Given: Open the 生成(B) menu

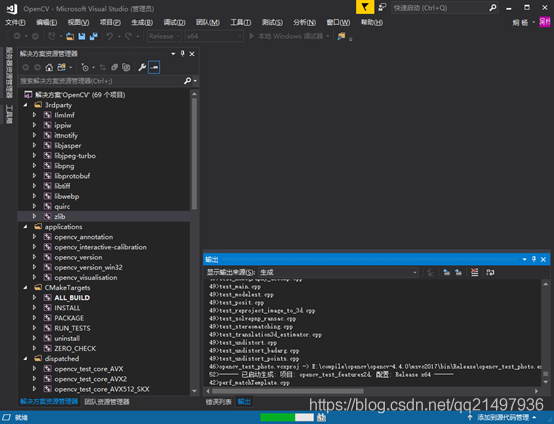Looking at the screenshot, I should pyautogui.click(x=142, y=22).
